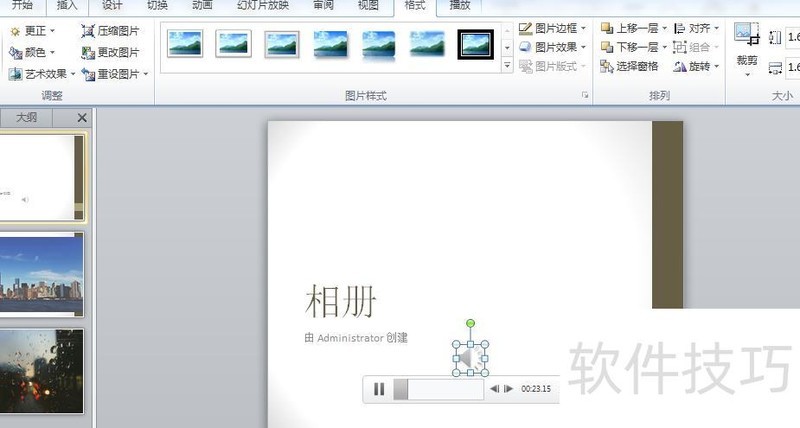Click the 组合 group button
The image size is (800, 428).
point(696,47)
